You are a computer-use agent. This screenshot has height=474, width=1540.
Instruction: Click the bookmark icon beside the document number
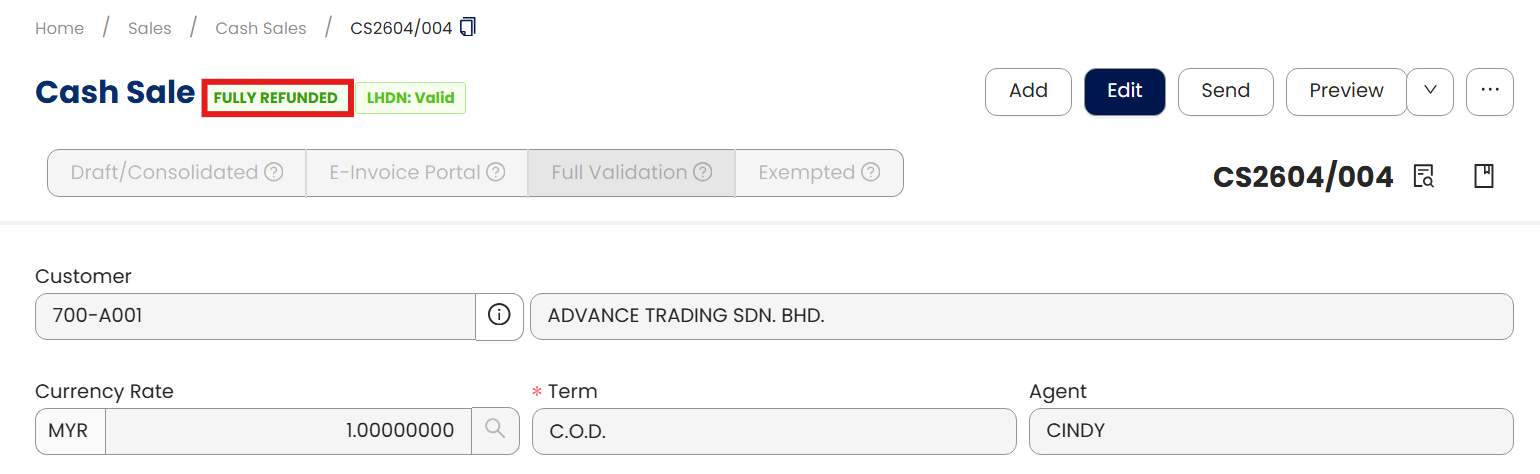pyautogui.click(x=1484, y=177)
